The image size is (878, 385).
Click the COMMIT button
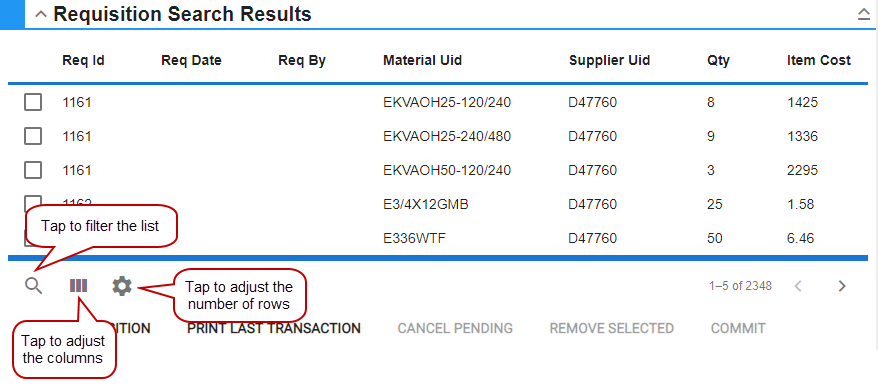738,328
